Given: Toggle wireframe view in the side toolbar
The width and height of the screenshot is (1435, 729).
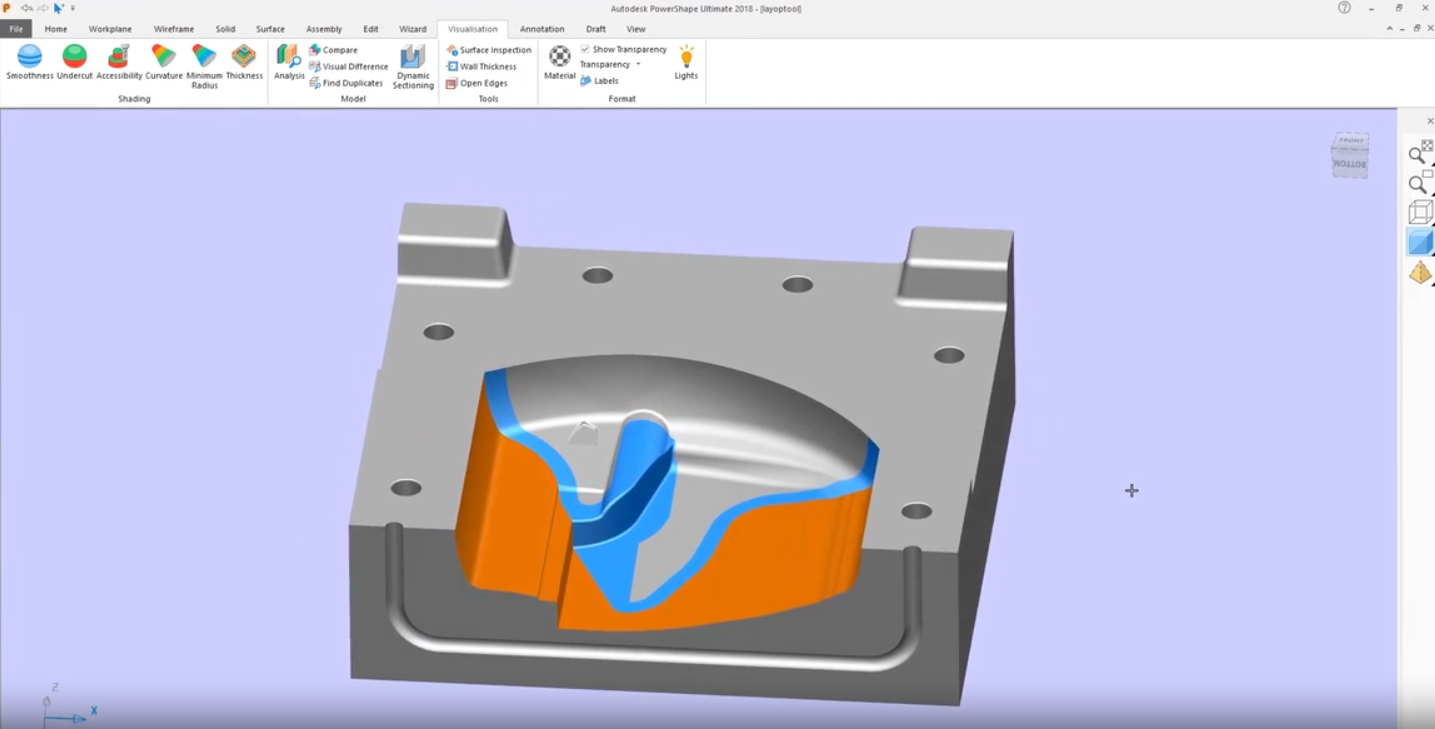Looking at the screenshot, I should (1420, 212).
